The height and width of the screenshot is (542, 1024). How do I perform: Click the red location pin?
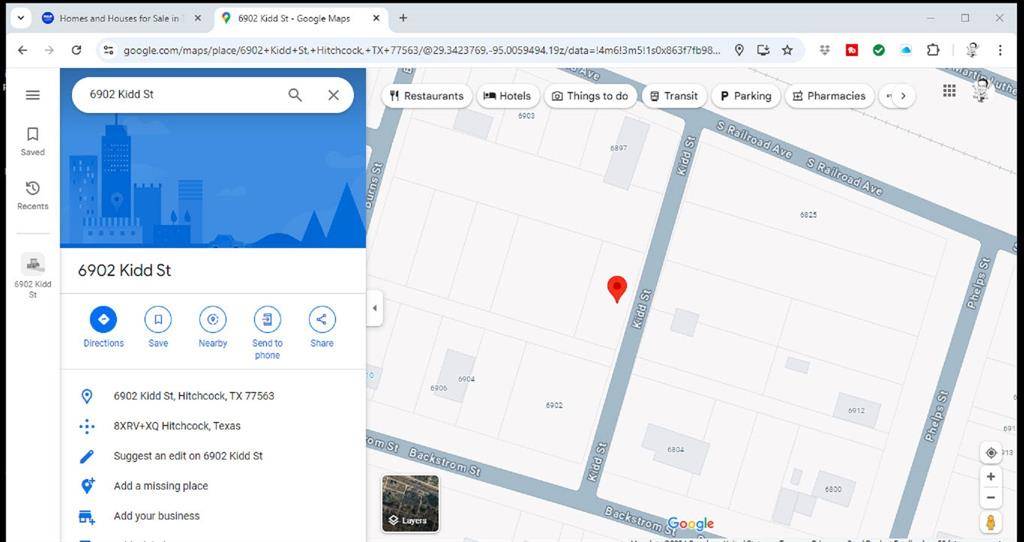617,289
